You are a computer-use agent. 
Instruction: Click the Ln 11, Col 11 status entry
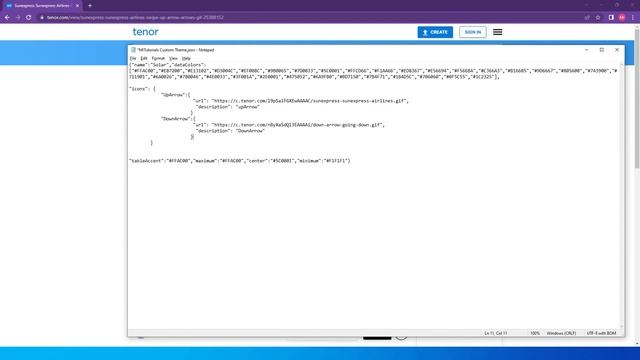click(x=496, y=333)
